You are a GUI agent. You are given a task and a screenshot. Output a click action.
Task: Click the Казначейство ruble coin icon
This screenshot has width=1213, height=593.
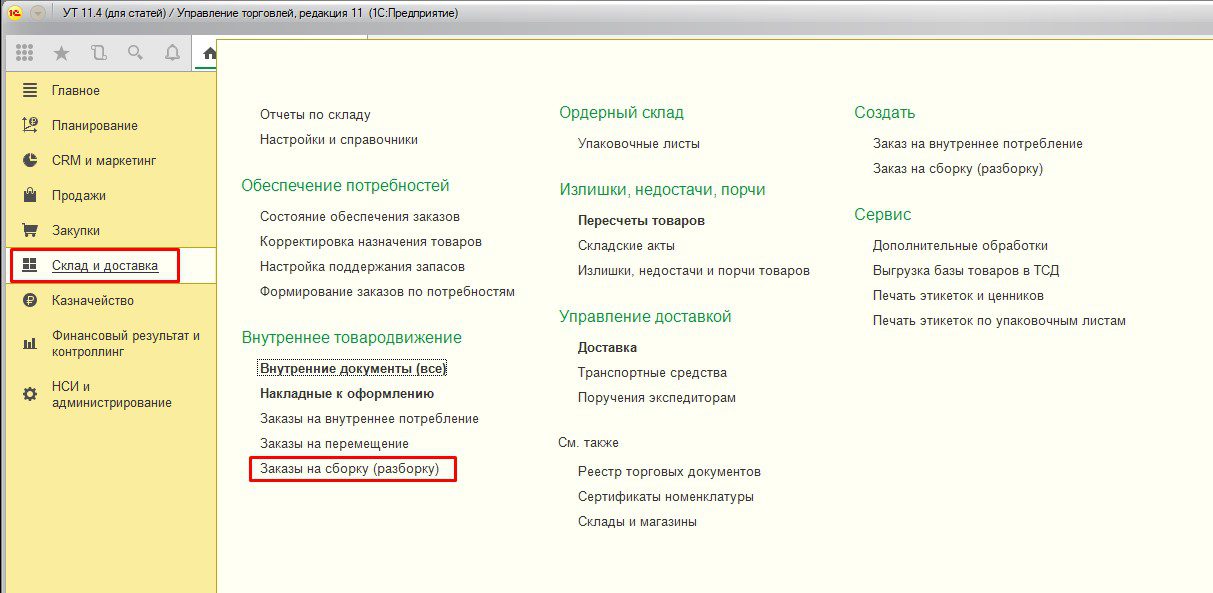point(30,300)
